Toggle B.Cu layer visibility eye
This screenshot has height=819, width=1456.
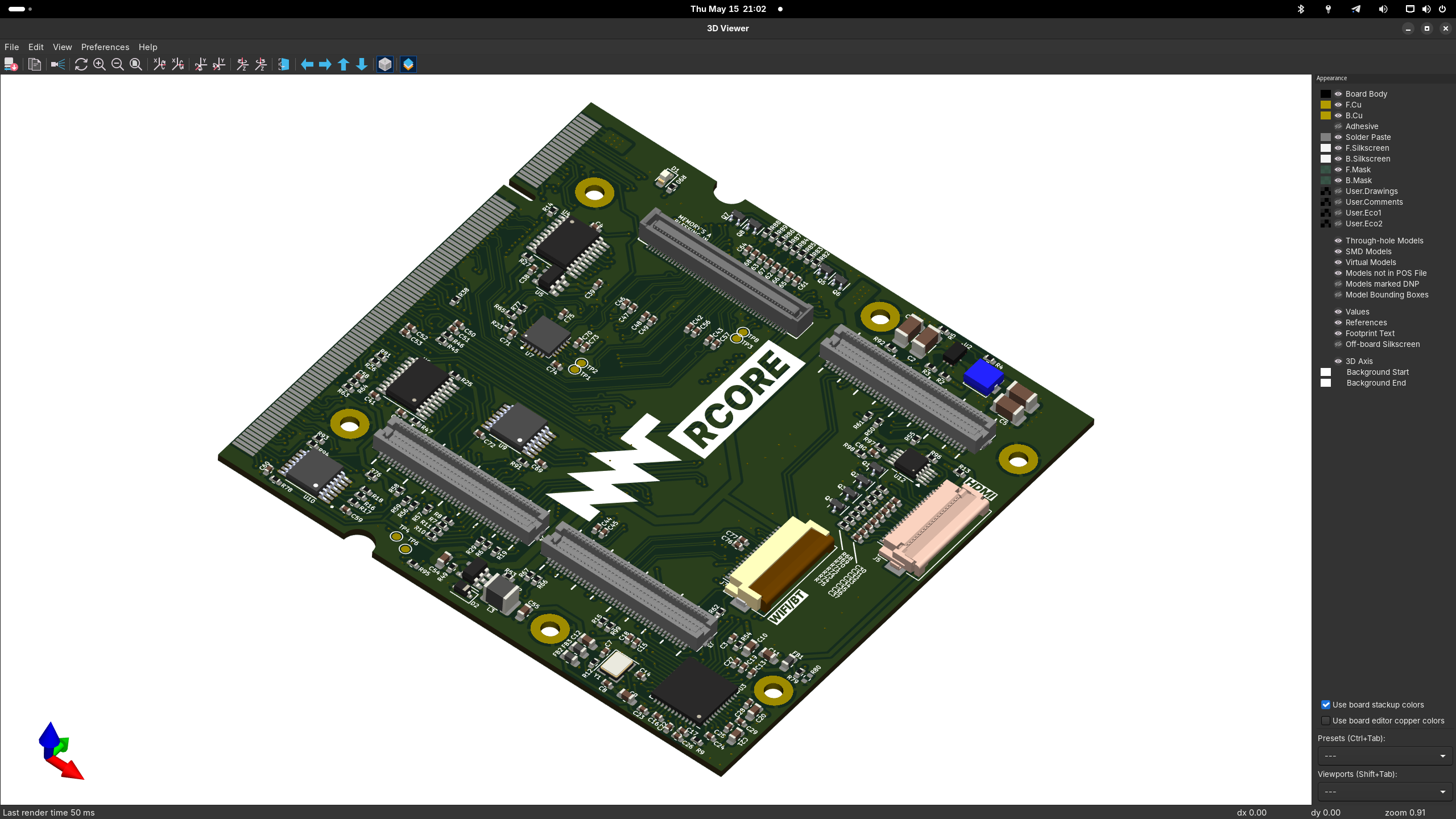(1338, 115)
